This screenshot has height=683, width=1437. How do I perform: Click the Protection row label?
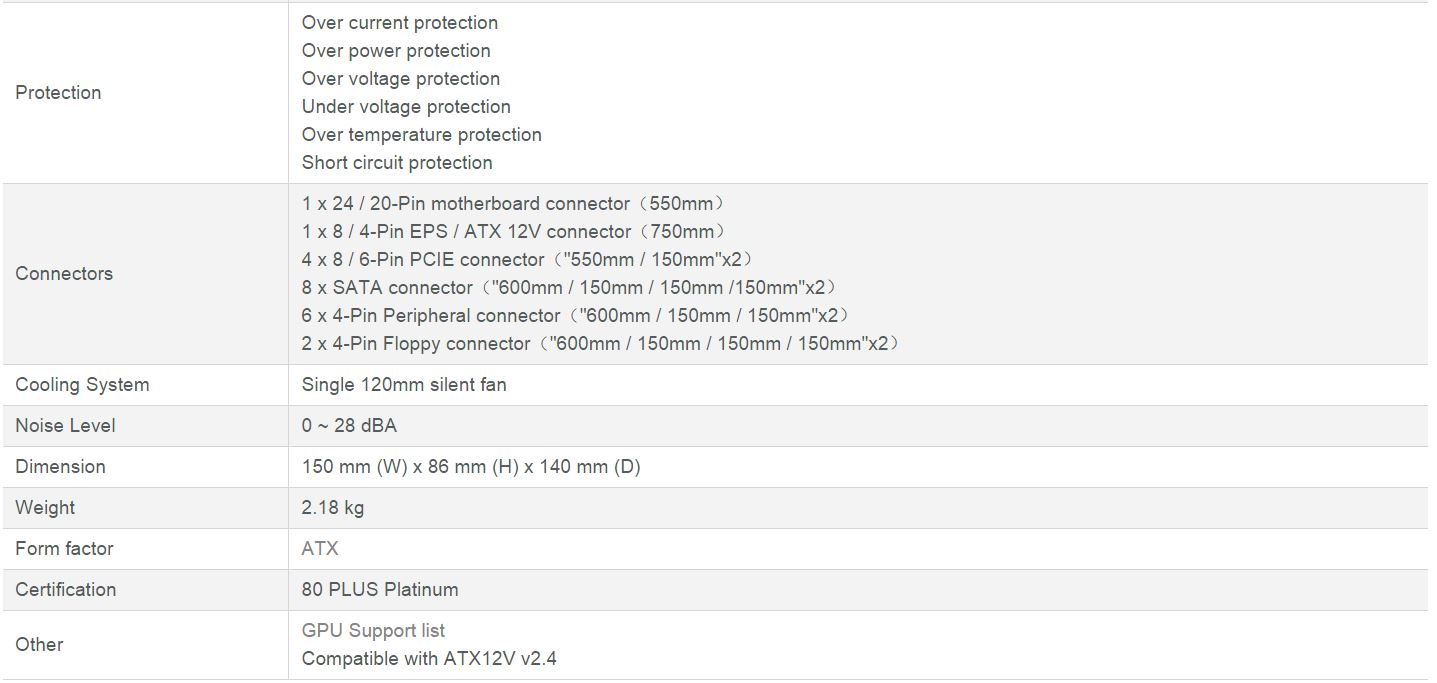point(58,93)
